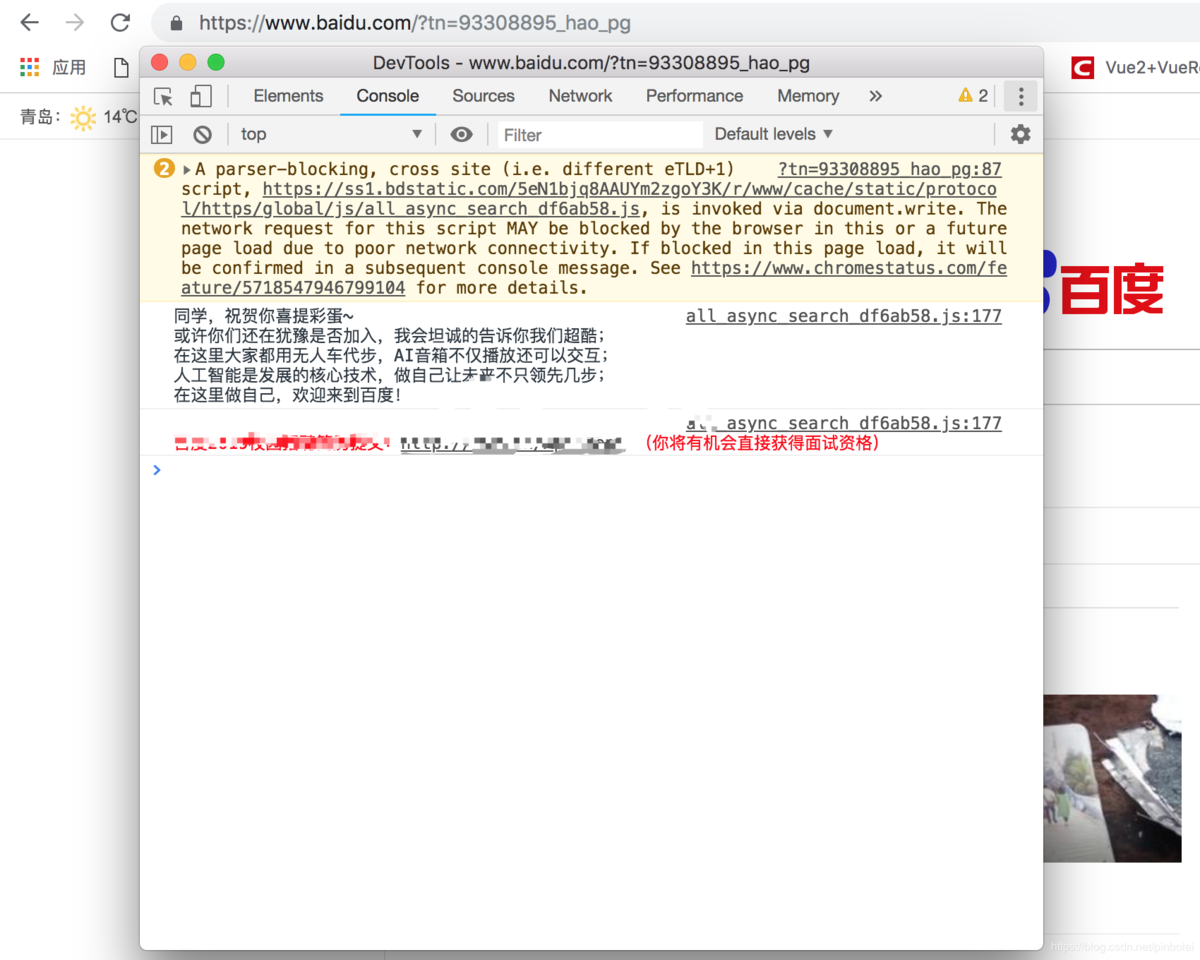Show the console sidebar panel icon
Image resolution: width=1200 pixels, height=960 pixels.
tap(162, 134)
